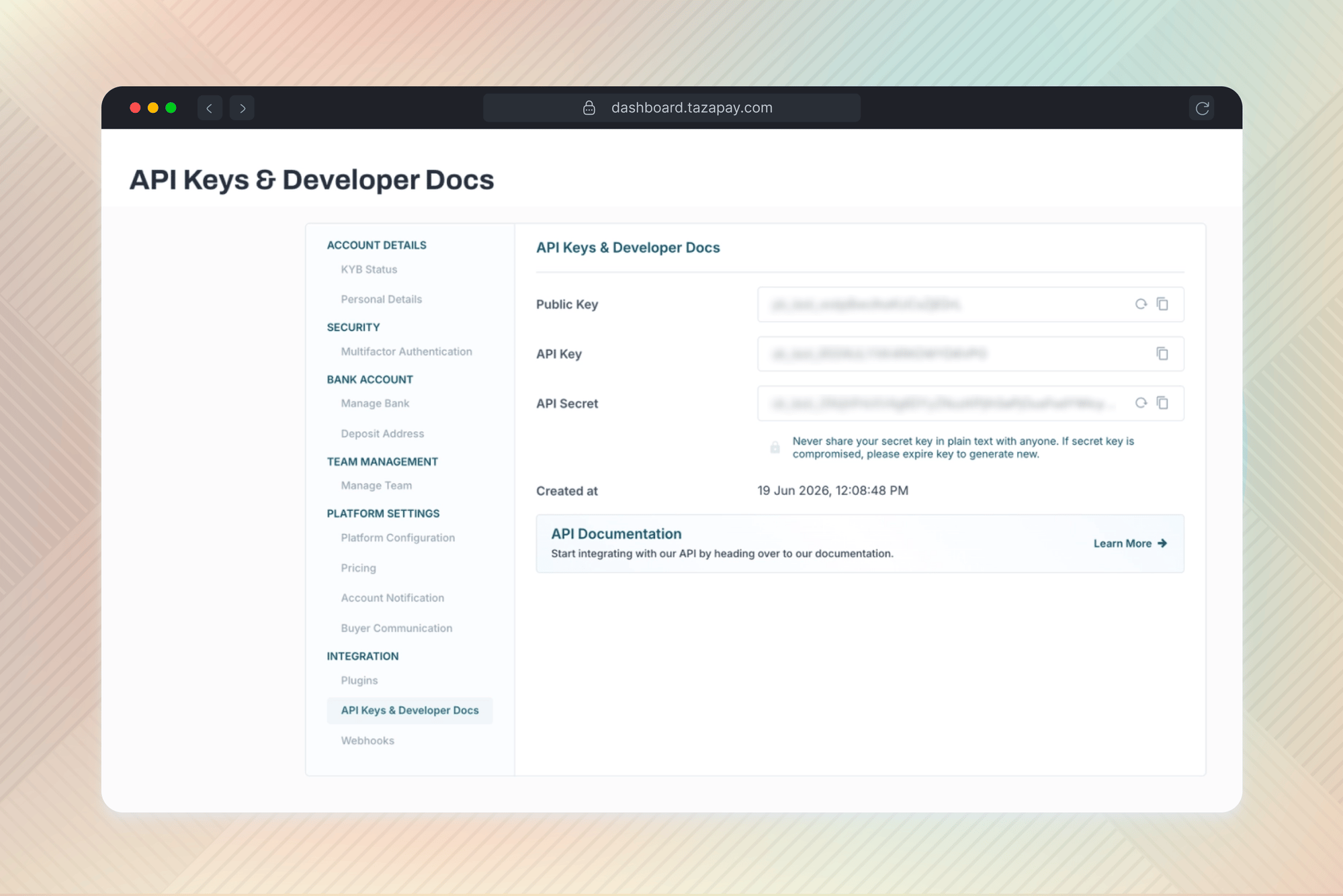Click the BANK ACCOUNT section header

coord(370,379)
